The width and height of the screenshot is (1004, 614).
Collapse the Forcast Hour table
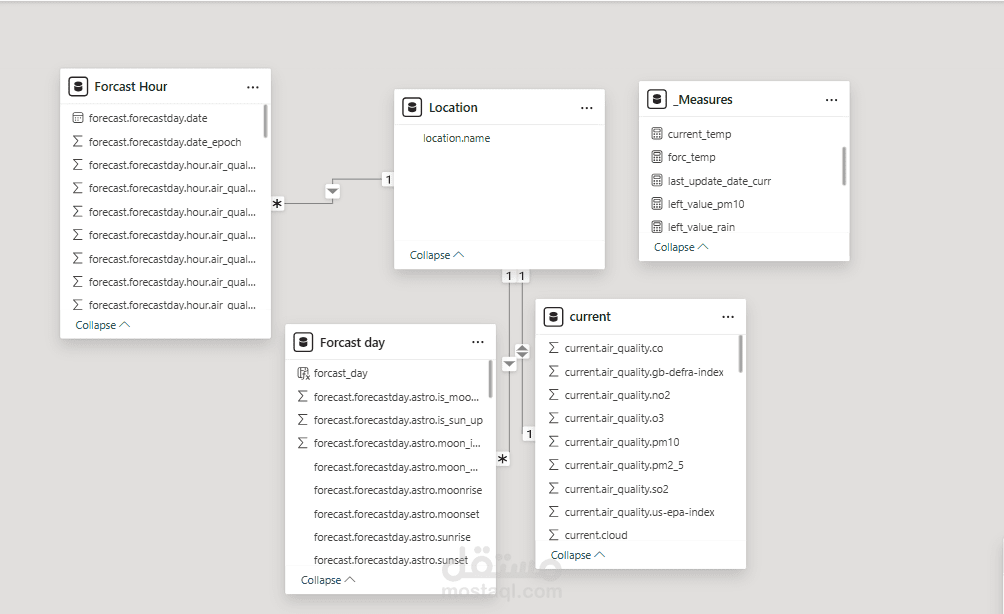coord(102,325)
